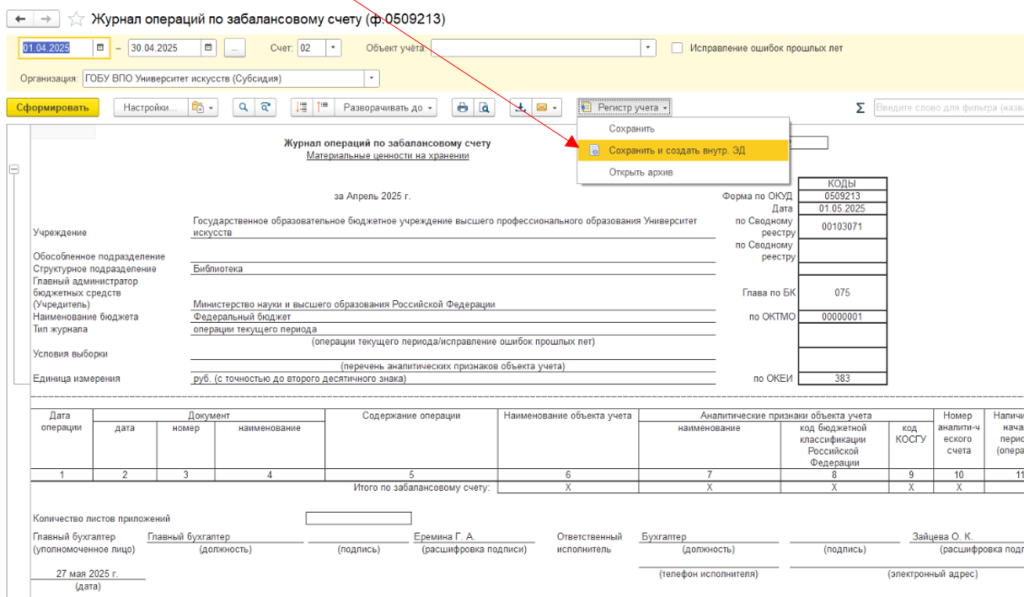This screenshot has width=1024, height=597.
Task: Expand the Организация dropdown
Action: (372, 78)
